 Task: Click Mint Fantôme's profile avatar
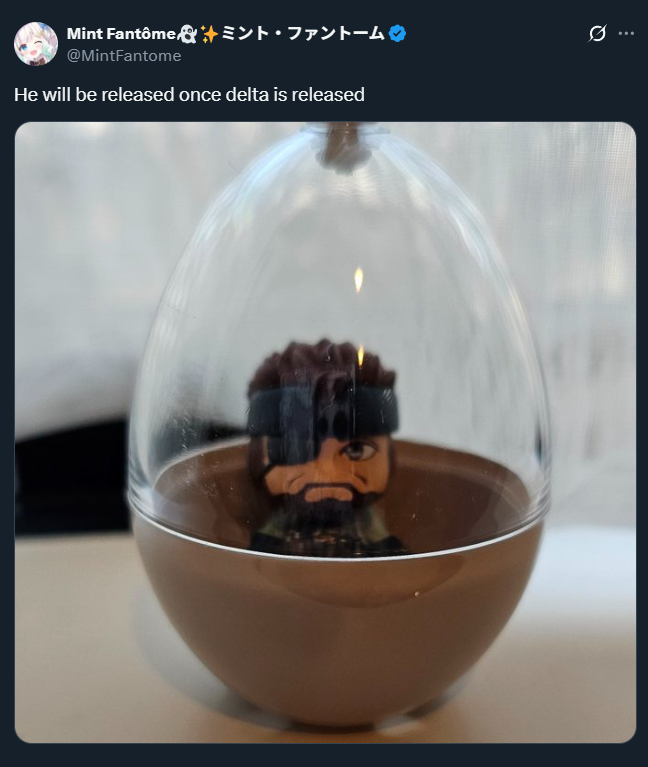(x=35, y=43)
